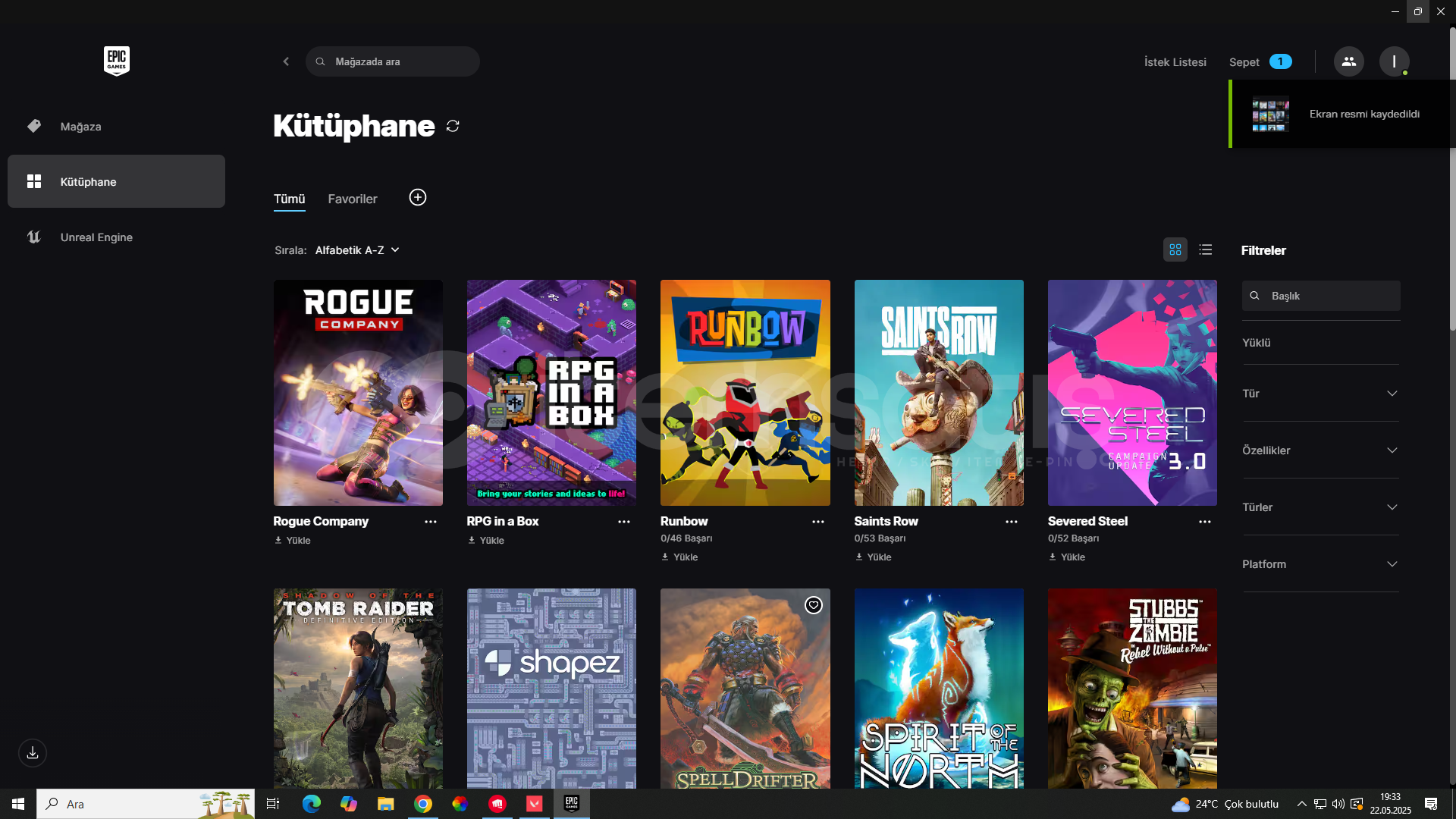Click the Windows taskbar Ara search box
The image size is (1456, 819).
pyautogui.click(x=146, y=804)
